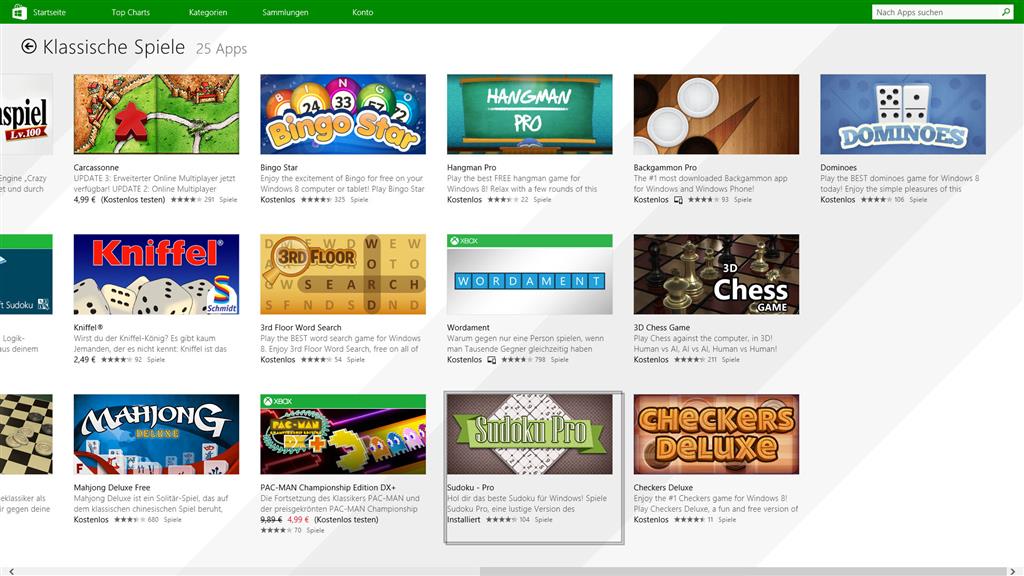The image size is (1024, 576).
Task: Click the 'Checkers Deluxe' title text
Action: tap(663, 488)
